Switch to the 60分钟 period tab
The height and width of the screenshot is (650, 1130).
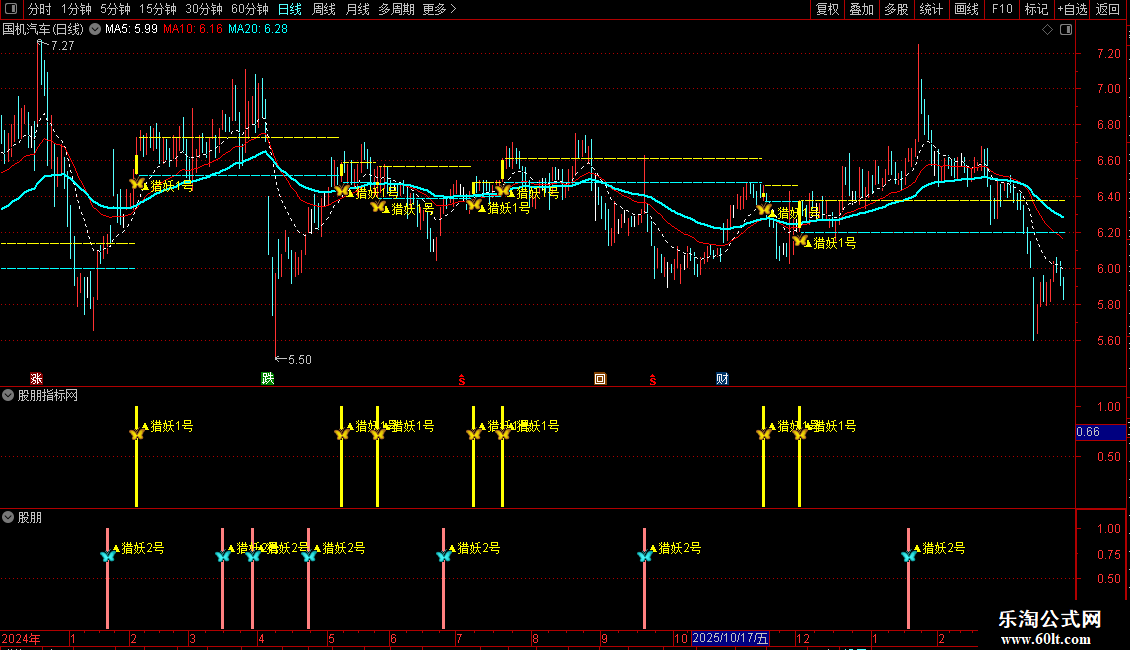point(249,9)
